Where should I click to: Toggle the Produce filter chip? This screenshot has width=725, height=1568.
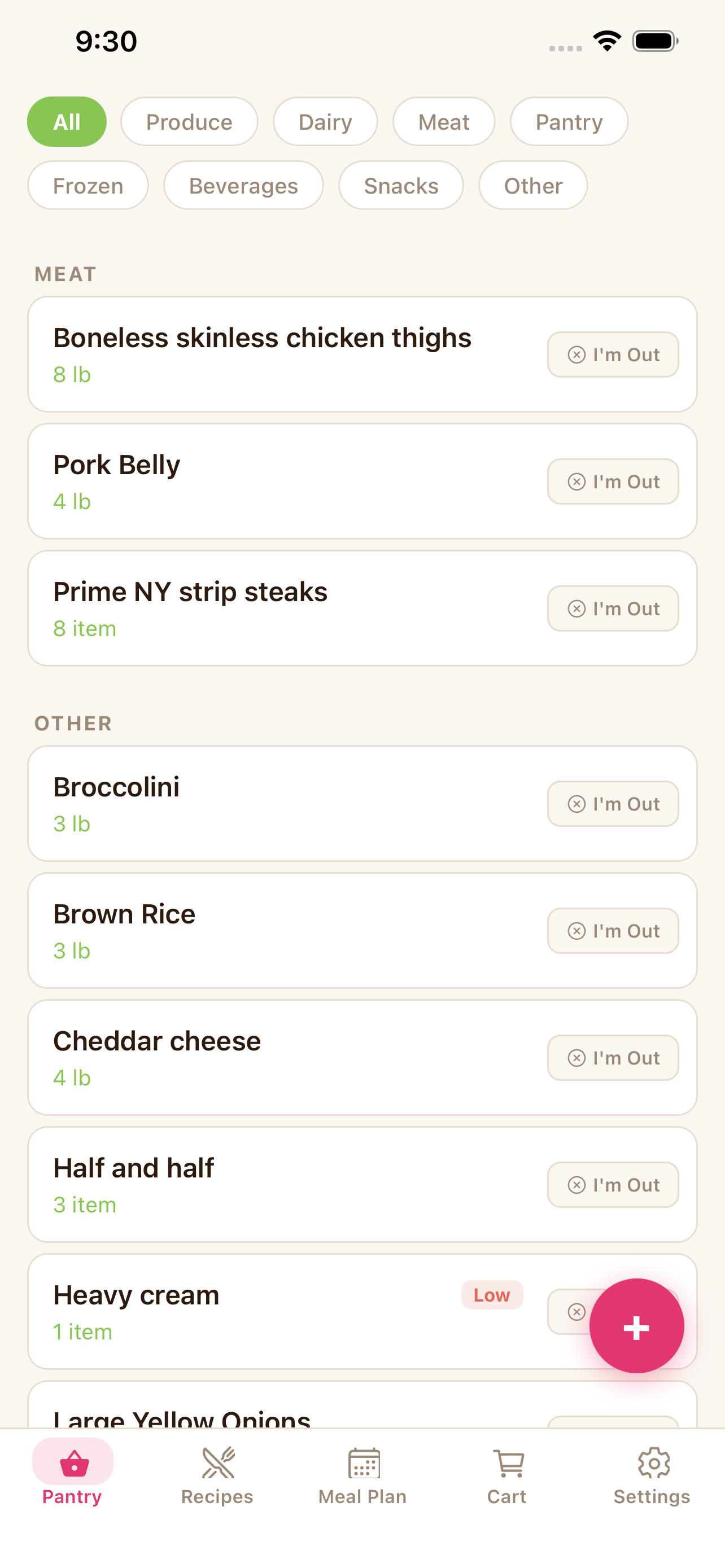(x=189, y=122)
